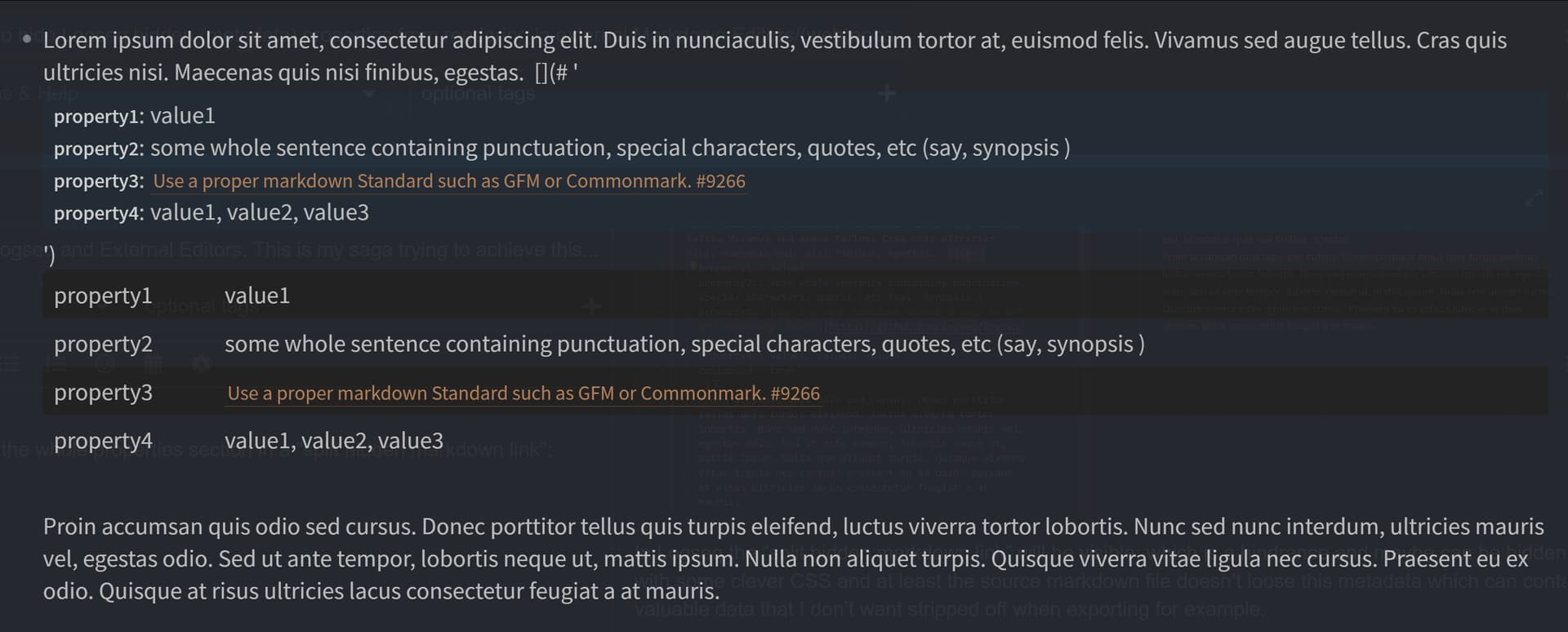Click the value1, value2, value3 table cell
The width and height of the screenshot is (1568, 632).
[334, 441]
